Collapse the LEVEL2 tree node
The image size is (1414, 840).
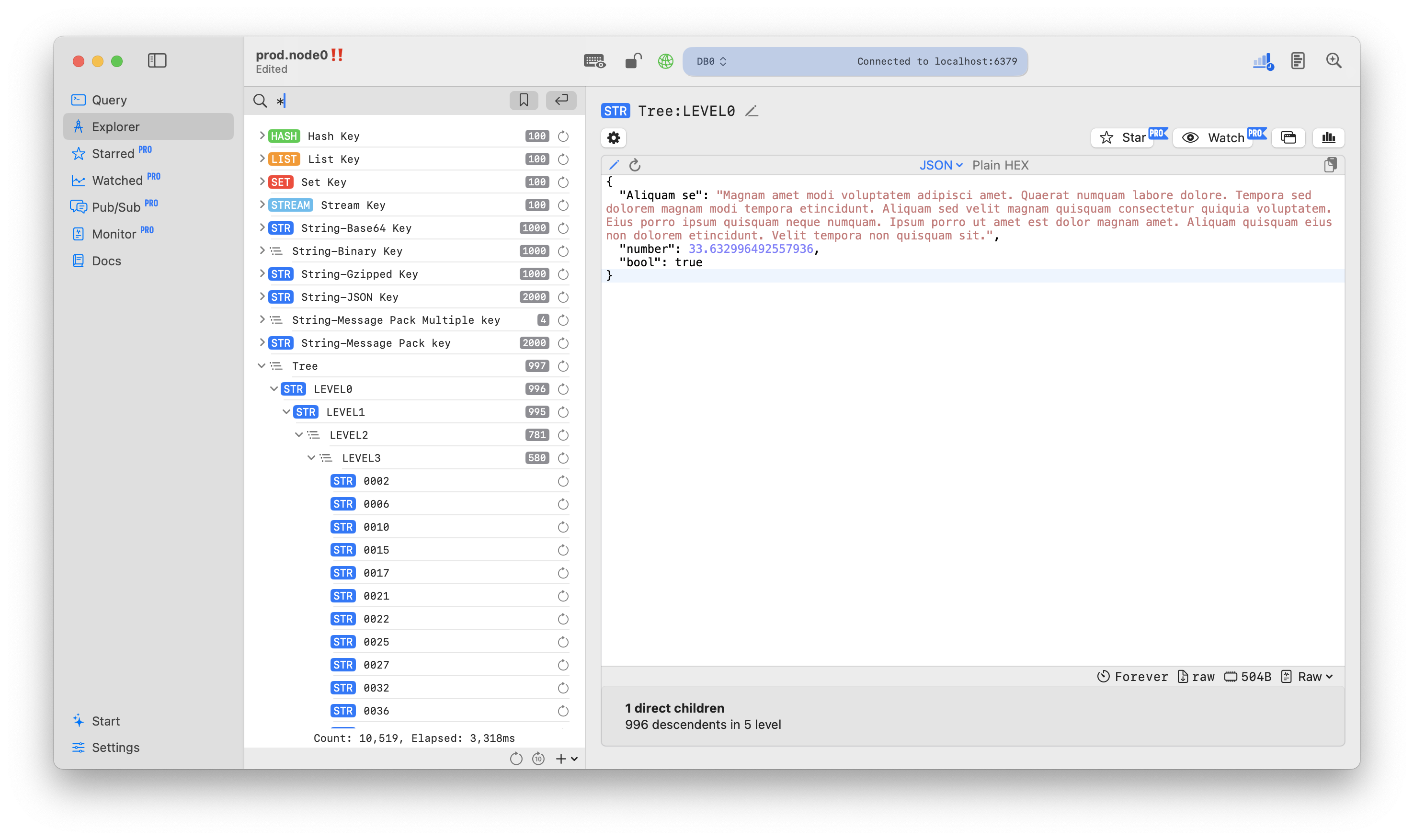coord(299,435)
